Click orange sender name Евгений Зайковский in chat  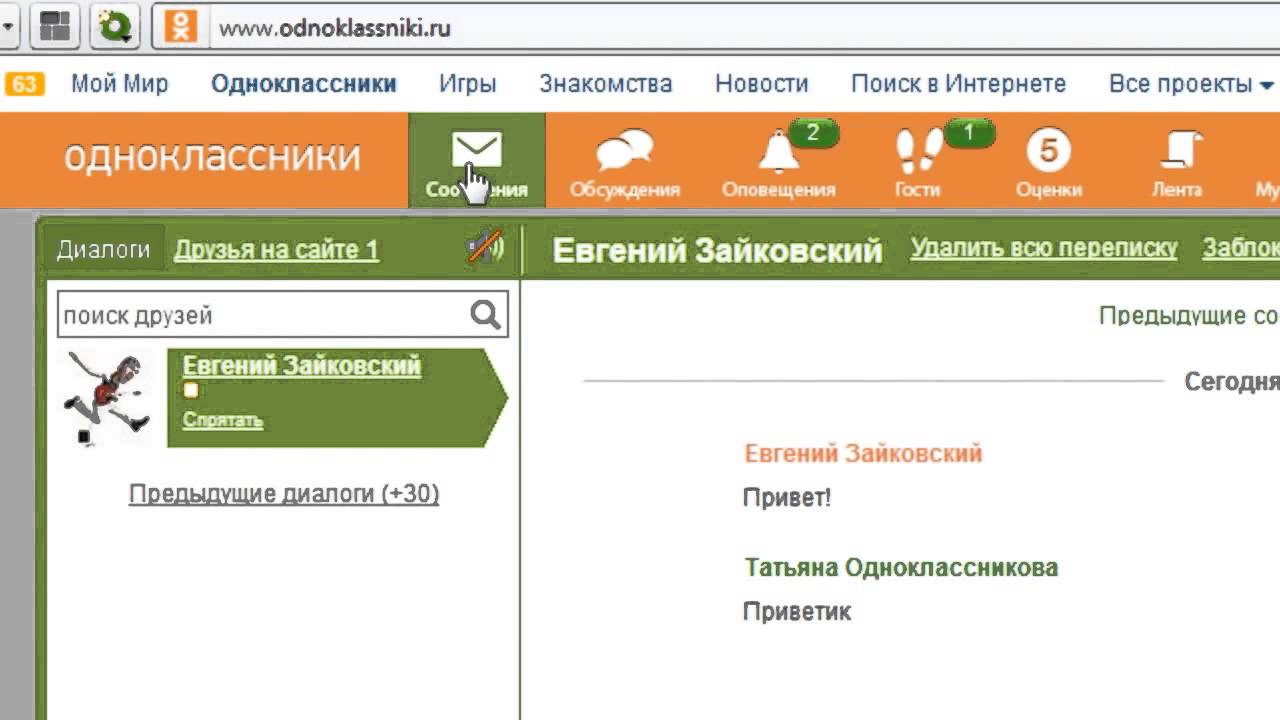863,453
